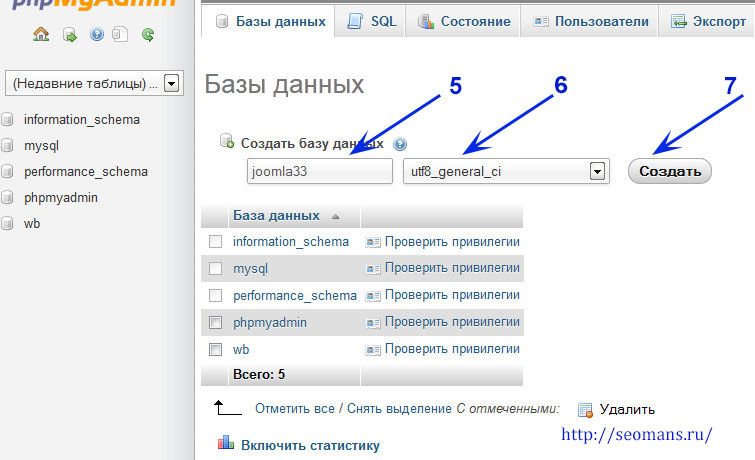755x460 pixels.
Task: Tick the mysql database checkbox
Action: [215, 268]
